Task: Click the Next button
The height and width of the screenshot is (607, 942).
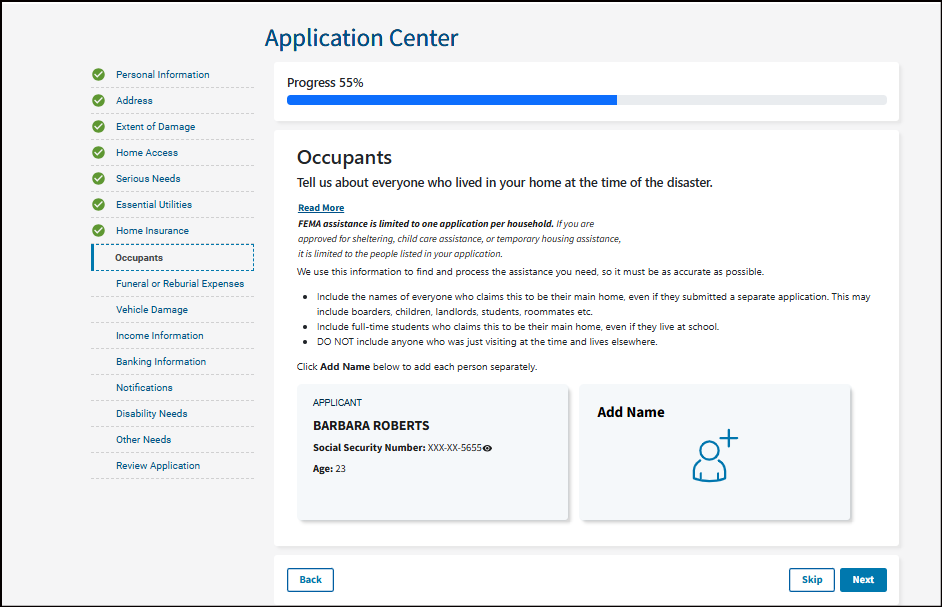Action: tap(862, 580)
